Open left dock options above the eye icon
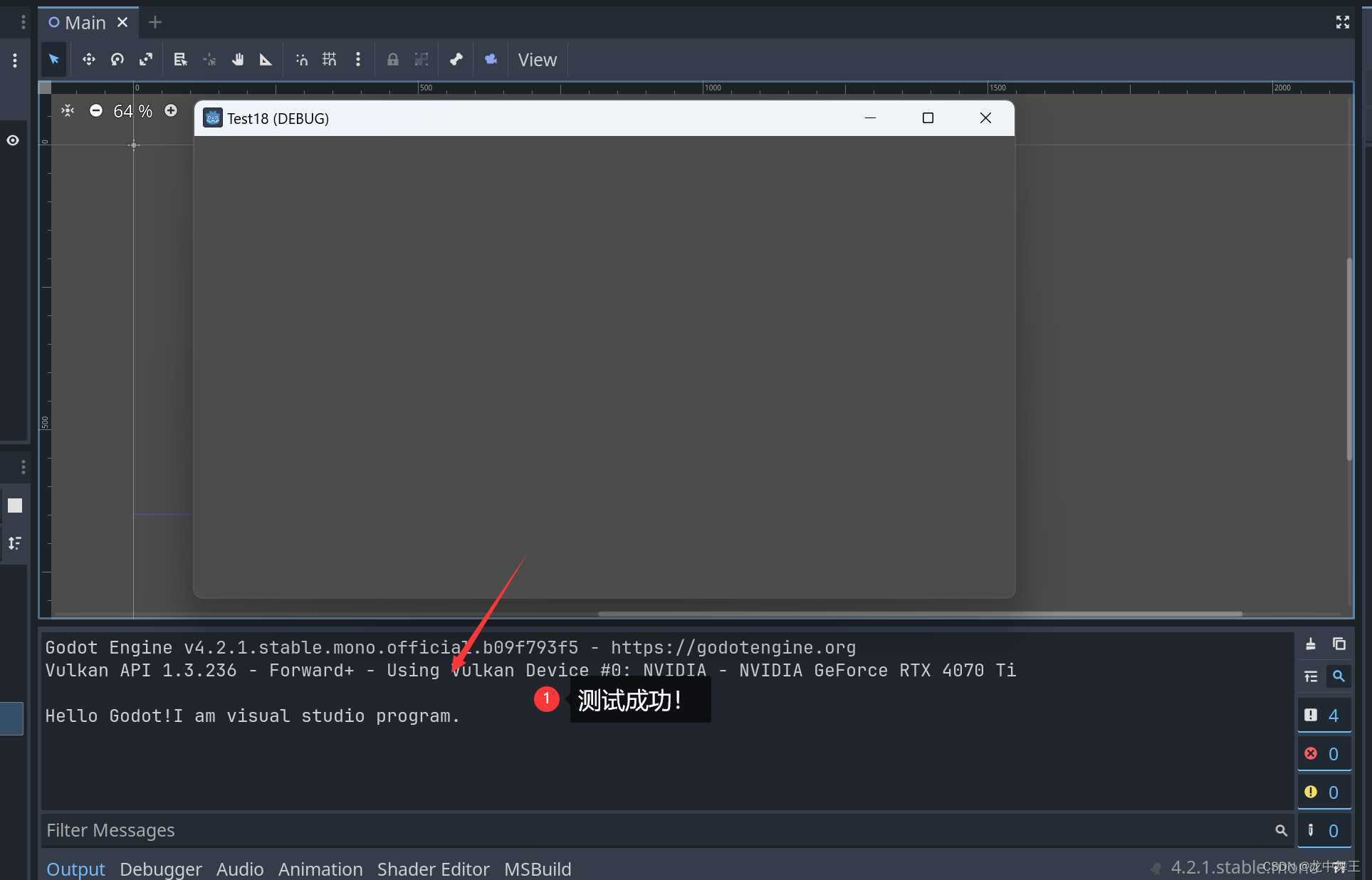 [15, 61]
